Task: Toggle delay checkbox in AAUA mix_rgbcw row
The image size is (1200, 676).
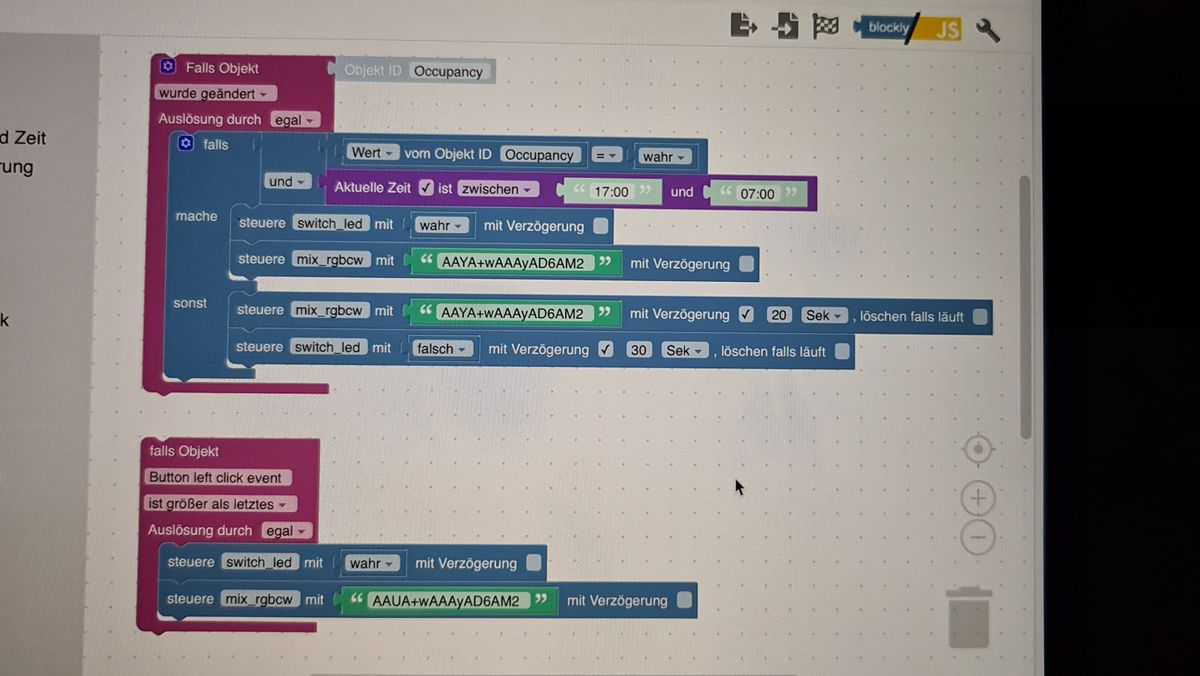Action: 684,600
